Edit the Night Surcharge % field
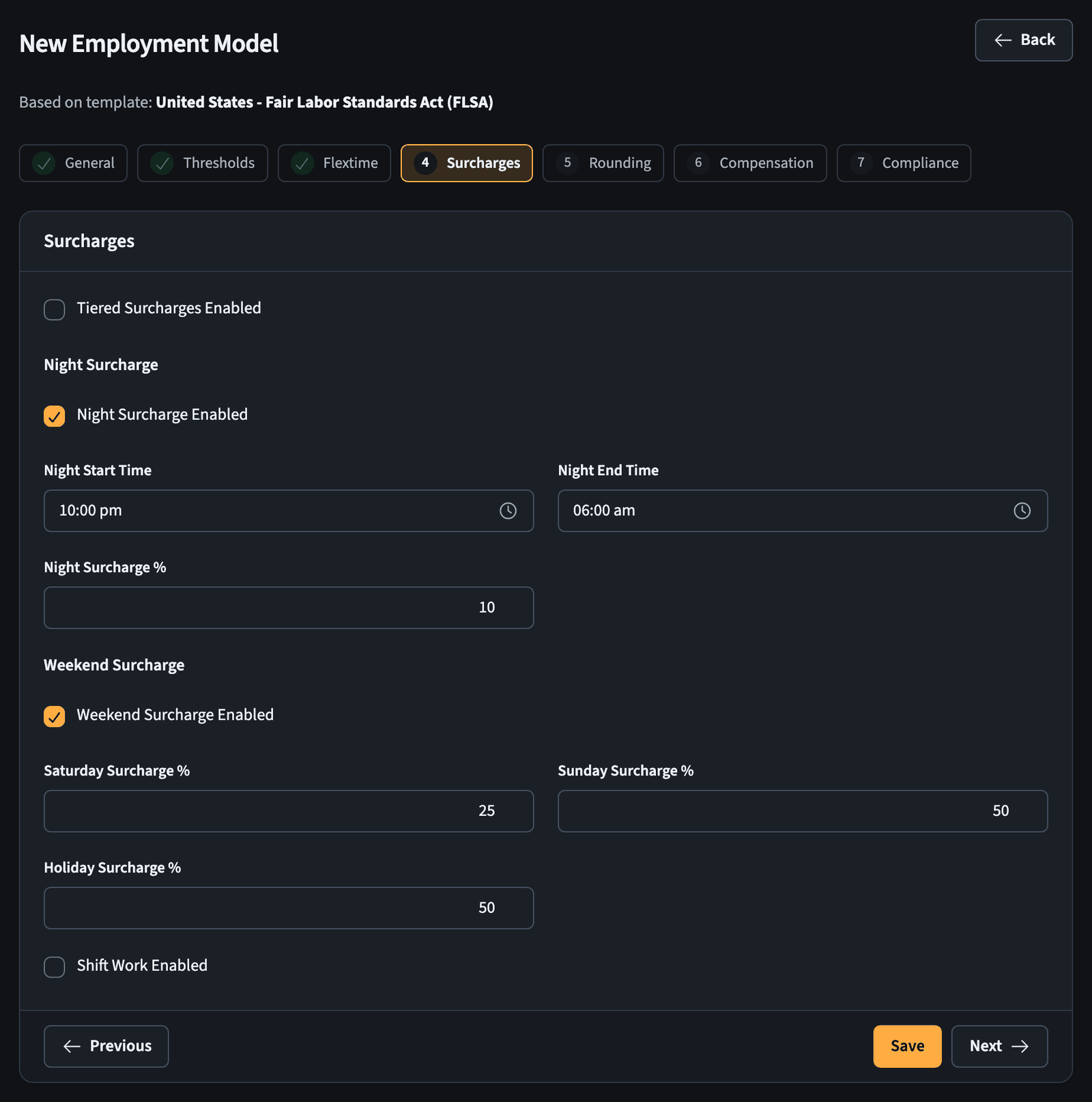Screen dimensions: 1092x1102 [x=289, y=608]
